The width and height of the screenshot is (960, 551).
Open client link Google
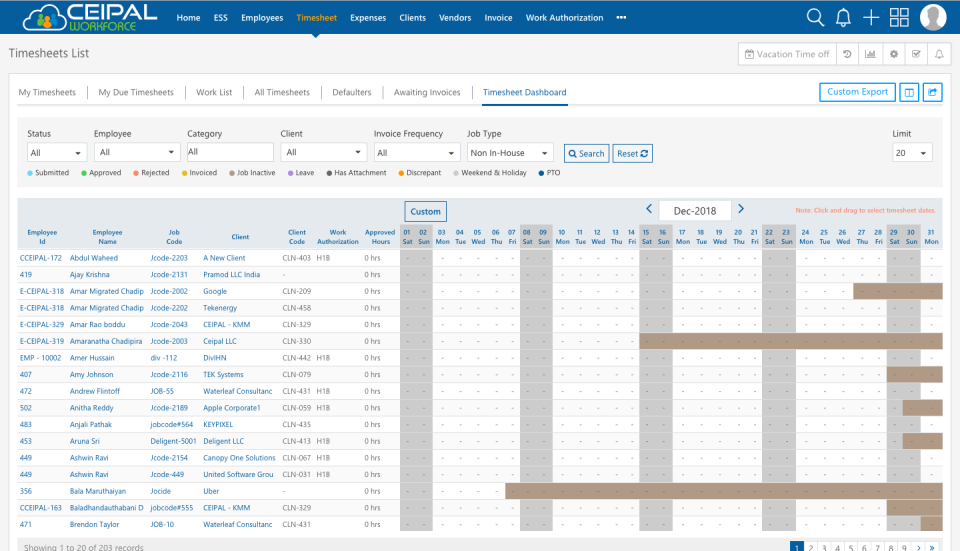(215, 291)
